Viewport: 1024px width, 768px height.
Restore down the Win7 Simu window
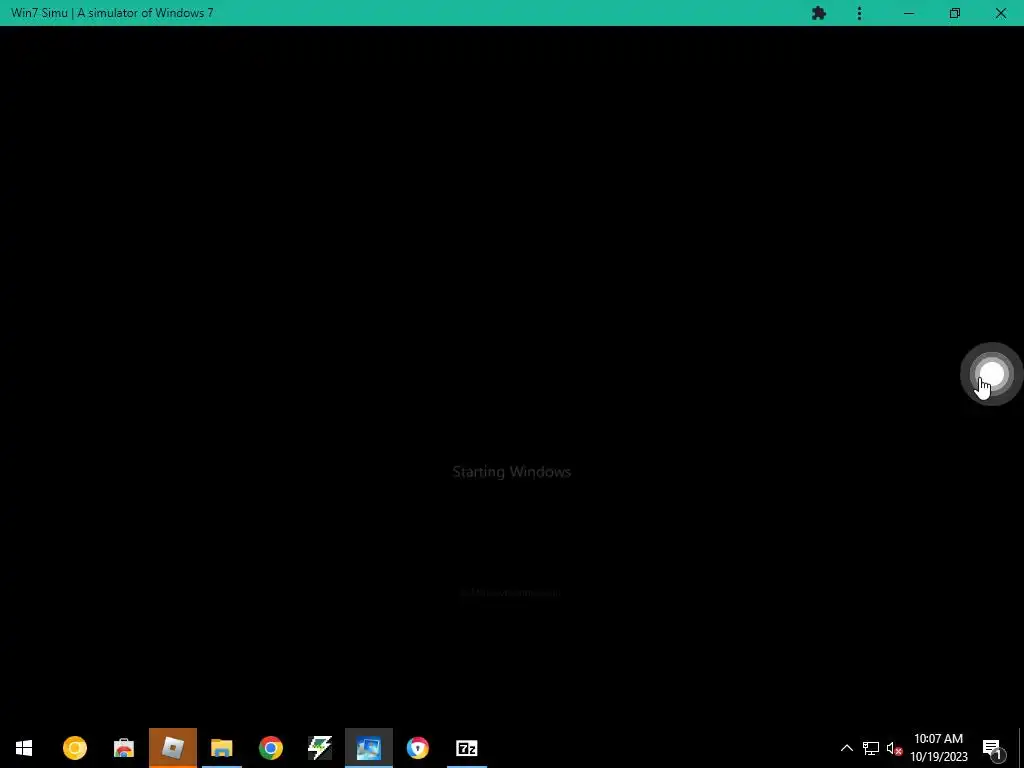click(955, 13)
